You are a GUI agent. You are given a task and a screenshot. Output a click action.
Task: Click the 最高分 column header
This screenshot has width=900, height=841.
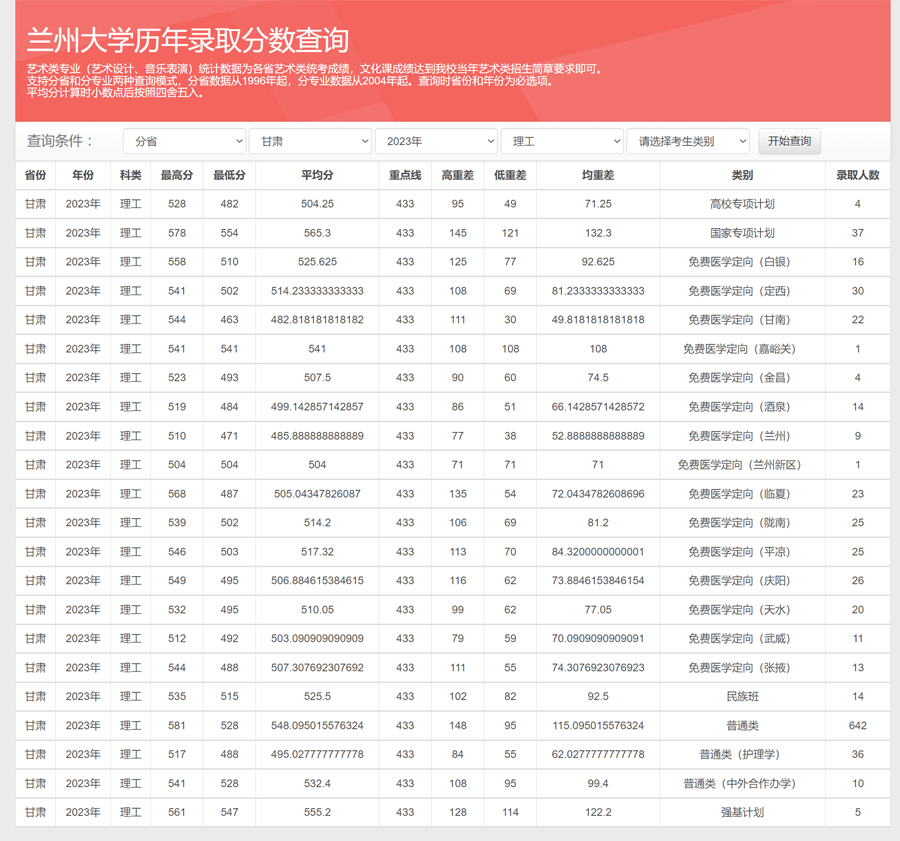coord(177,175)
